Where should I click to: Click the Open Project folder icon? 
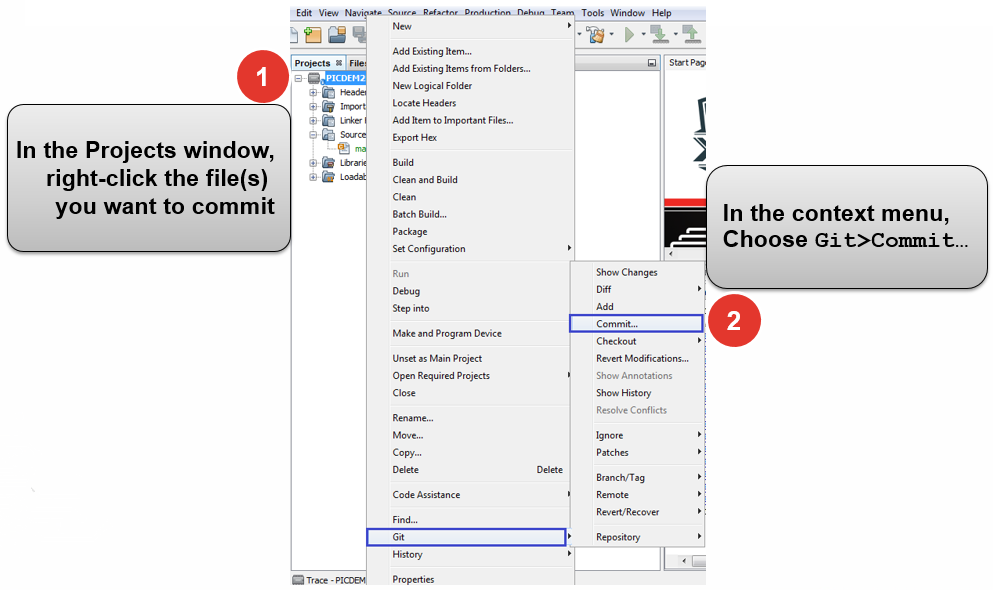[337, 35]
